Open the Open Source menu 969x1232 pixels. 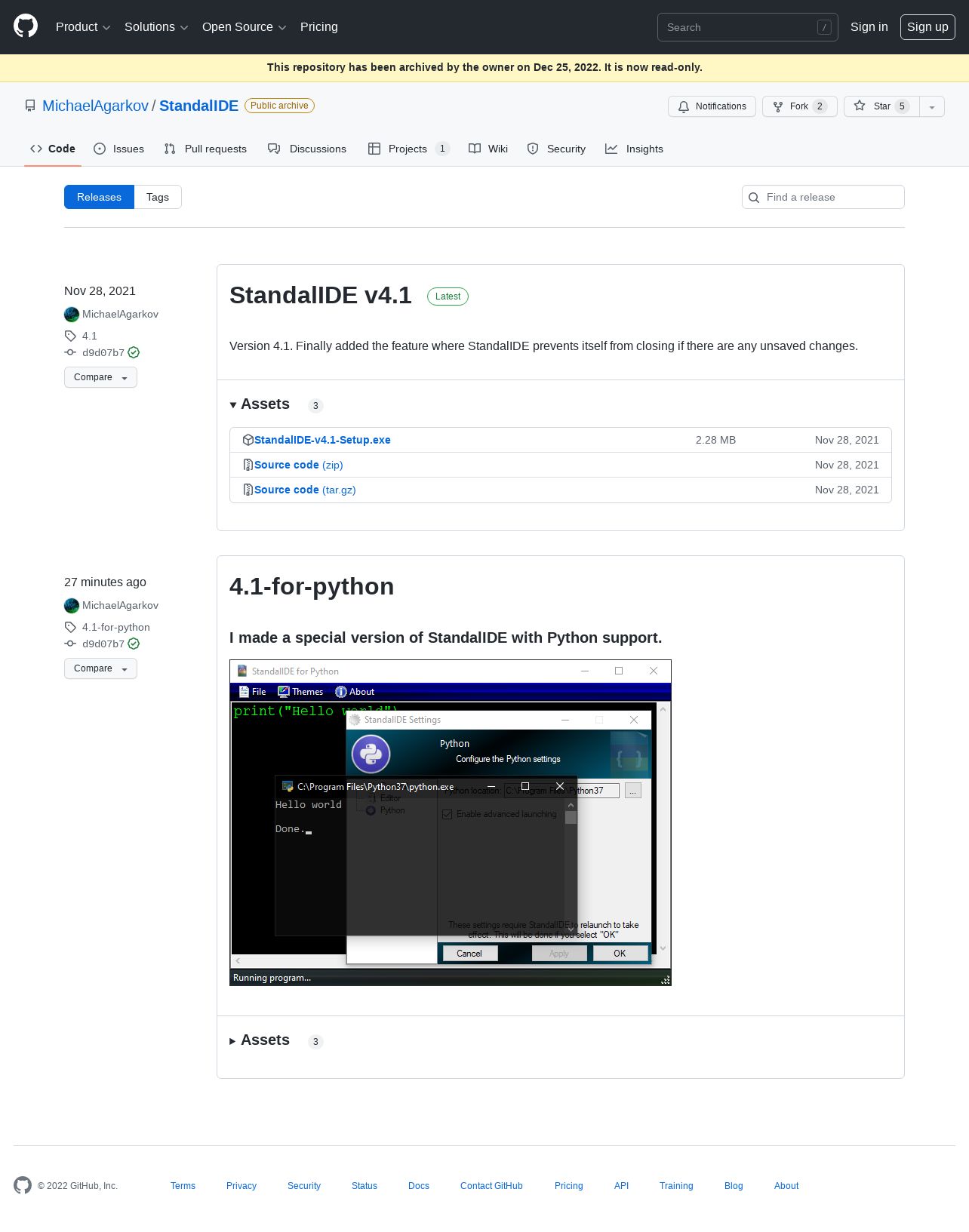tap(245, 27)
